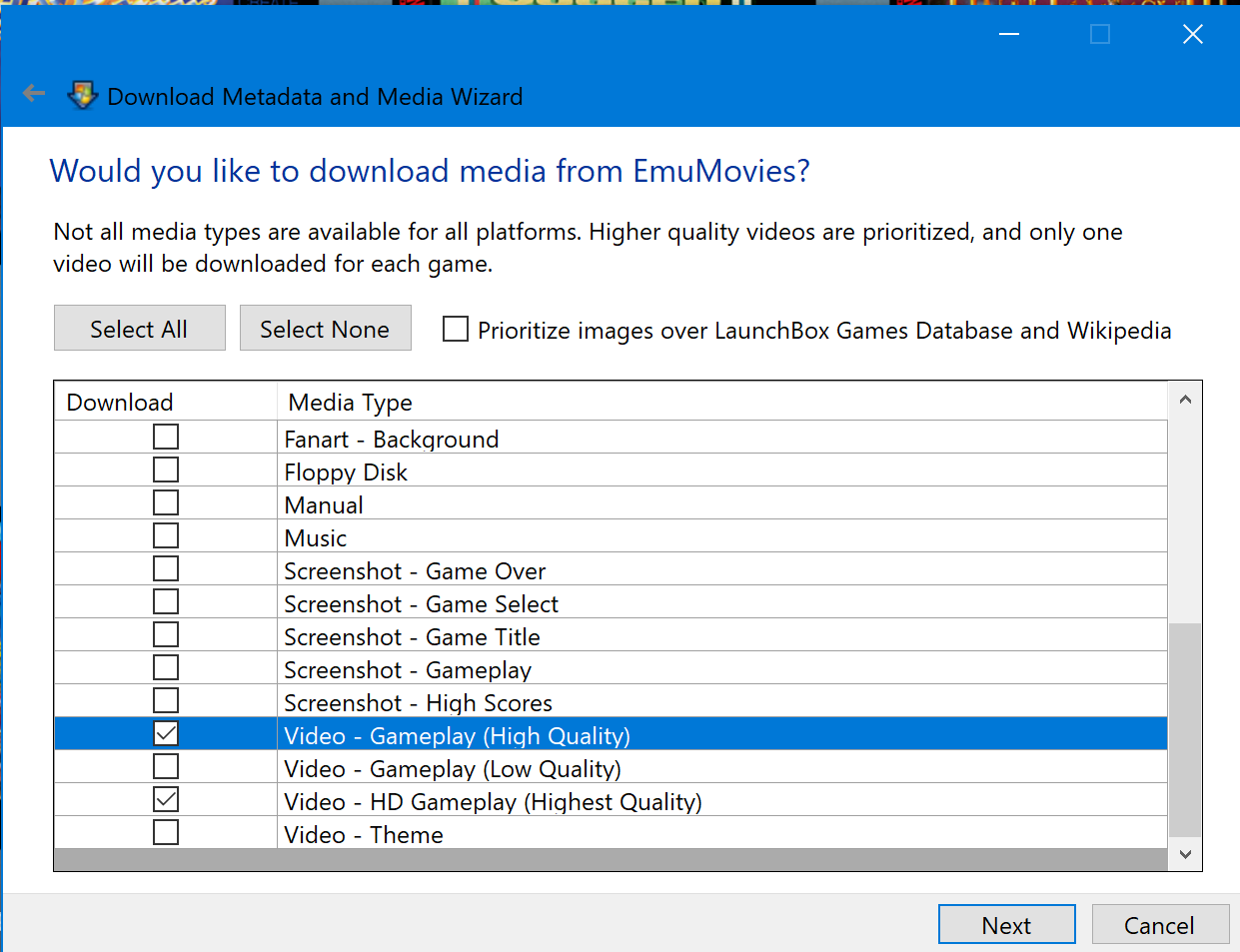The image size is (1240, 952).
Task: Check the Screenshot - High Scores checkbox
Action: [166, 701]
